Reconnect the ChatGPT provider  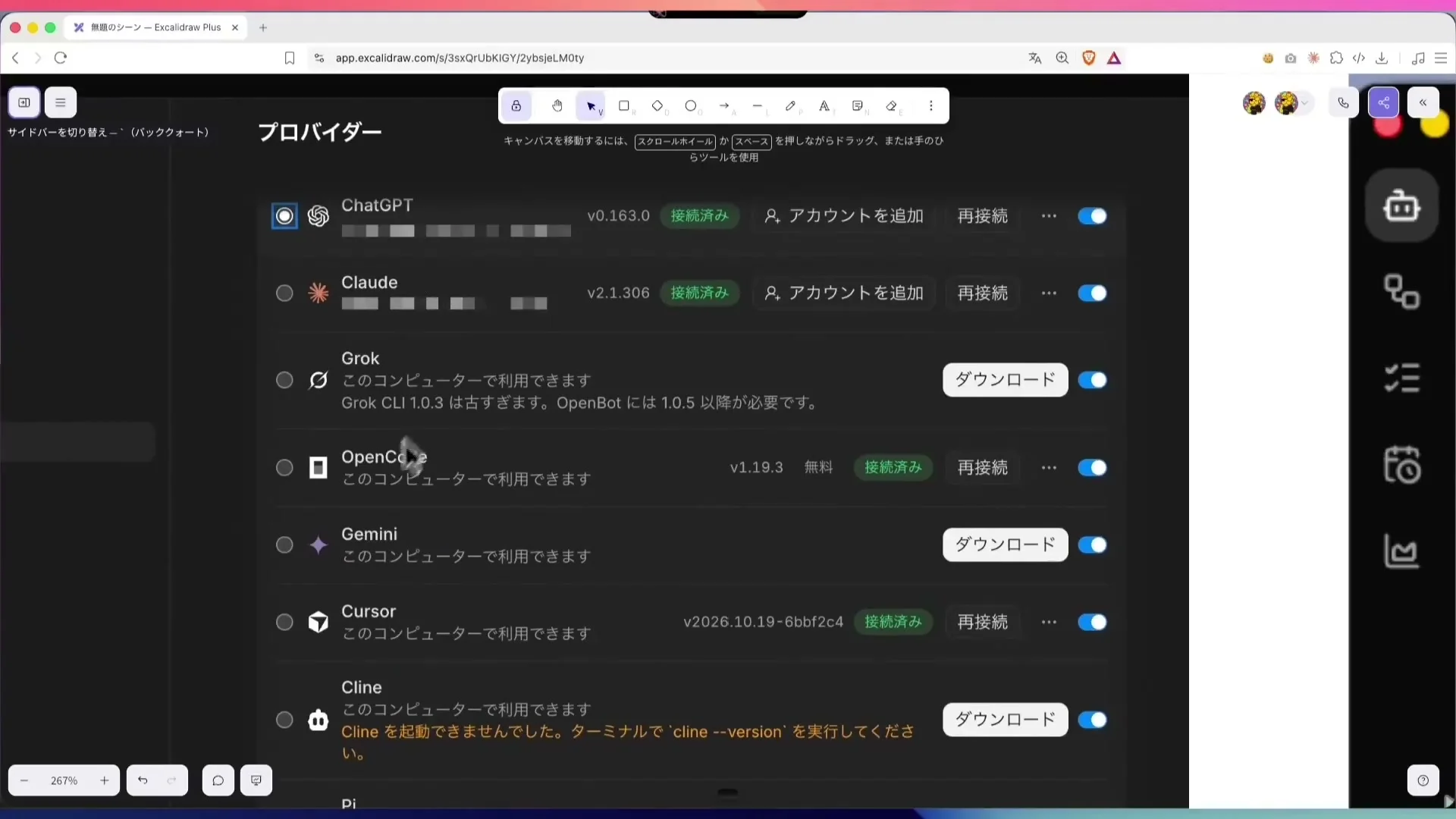pyautogui.click(x=983, y=216)
